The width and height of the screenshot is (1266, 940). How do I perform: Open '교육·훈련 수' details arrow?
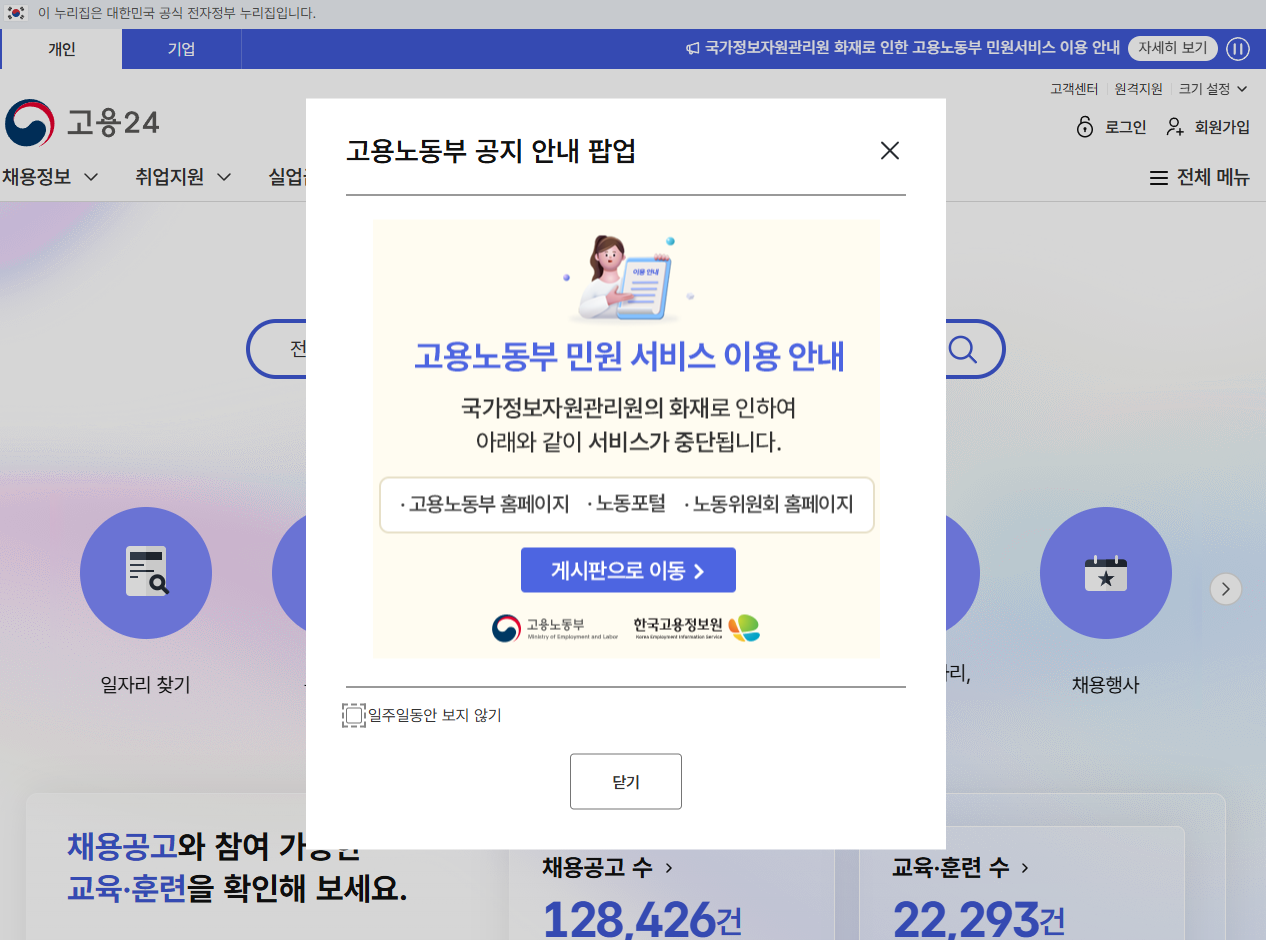(x=1025, y=868)
